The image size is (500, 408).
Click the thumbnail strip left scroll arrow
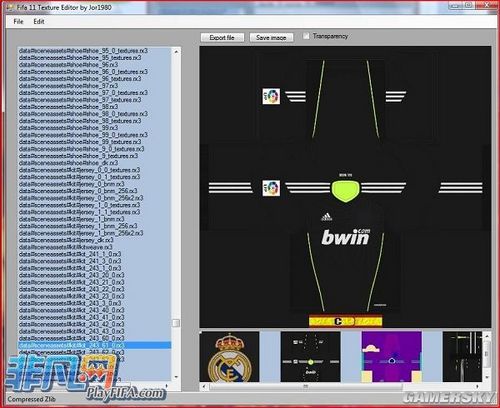click(x=204, y=387)
